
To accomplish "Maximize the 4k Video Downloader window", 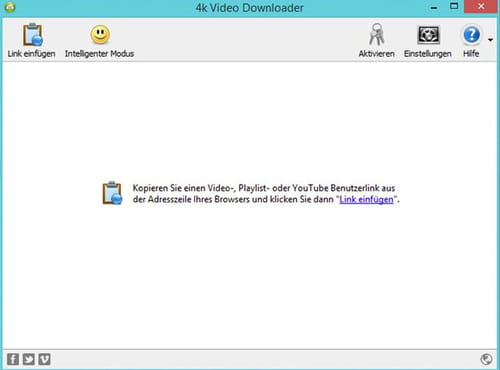I will pos(454,7).
